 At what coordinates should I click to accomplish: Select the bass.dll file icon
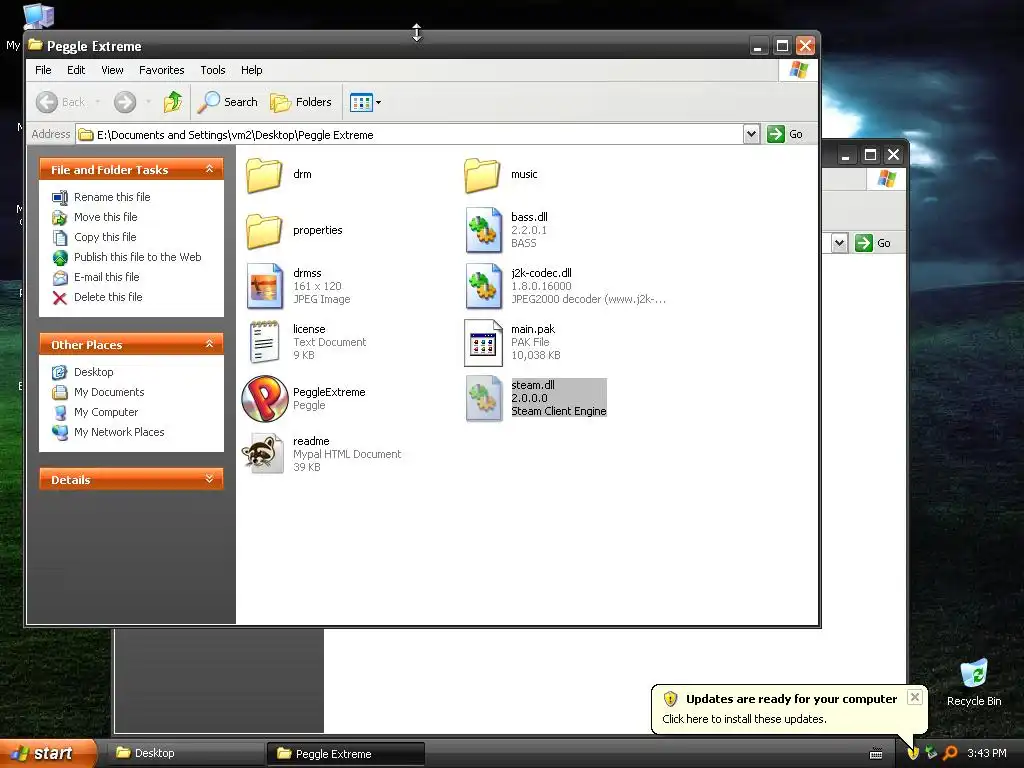483,230
